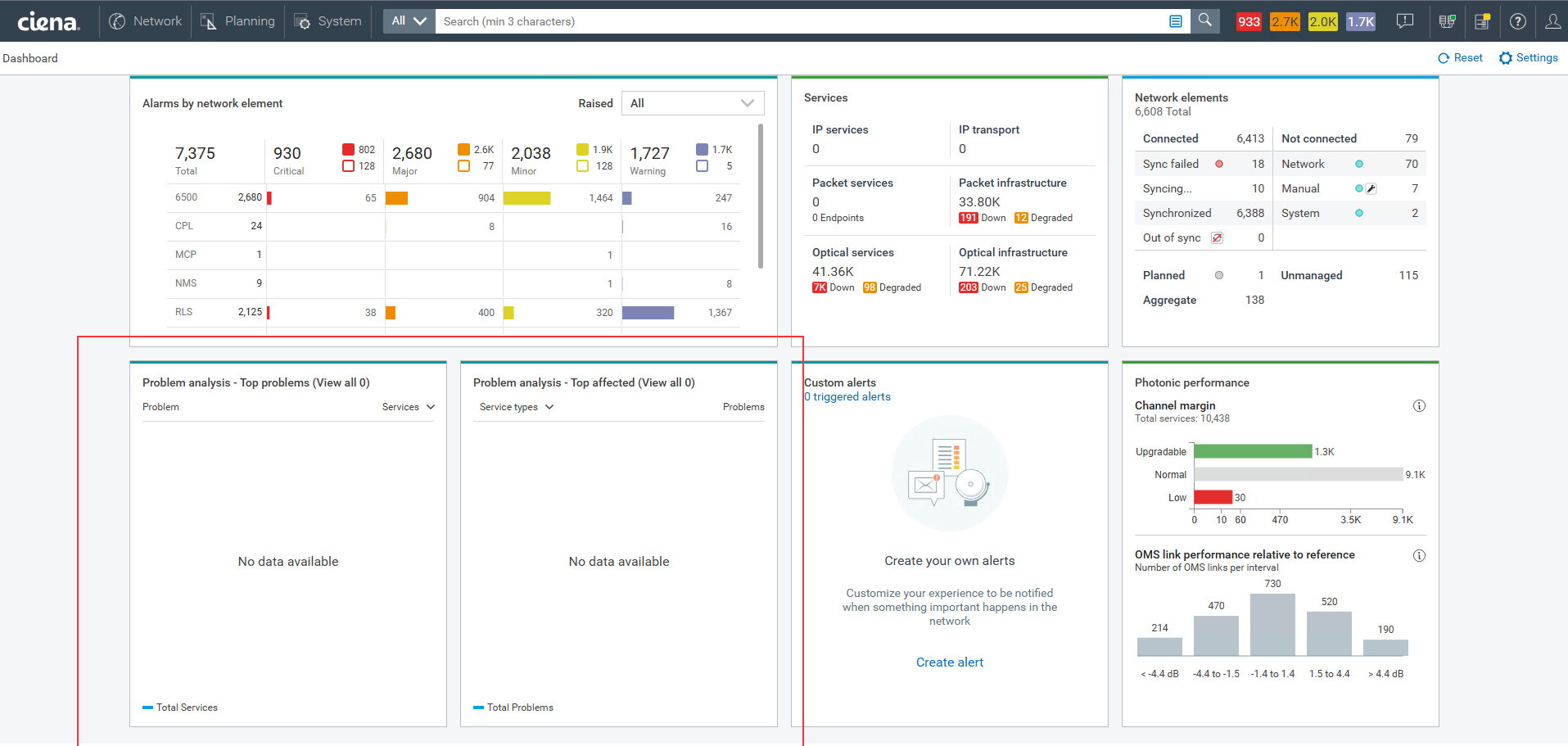Expand the Service types dropdown in Top affected
Image resolution: width=1568 pixels, height=746 pixels.
coord(517,407)
